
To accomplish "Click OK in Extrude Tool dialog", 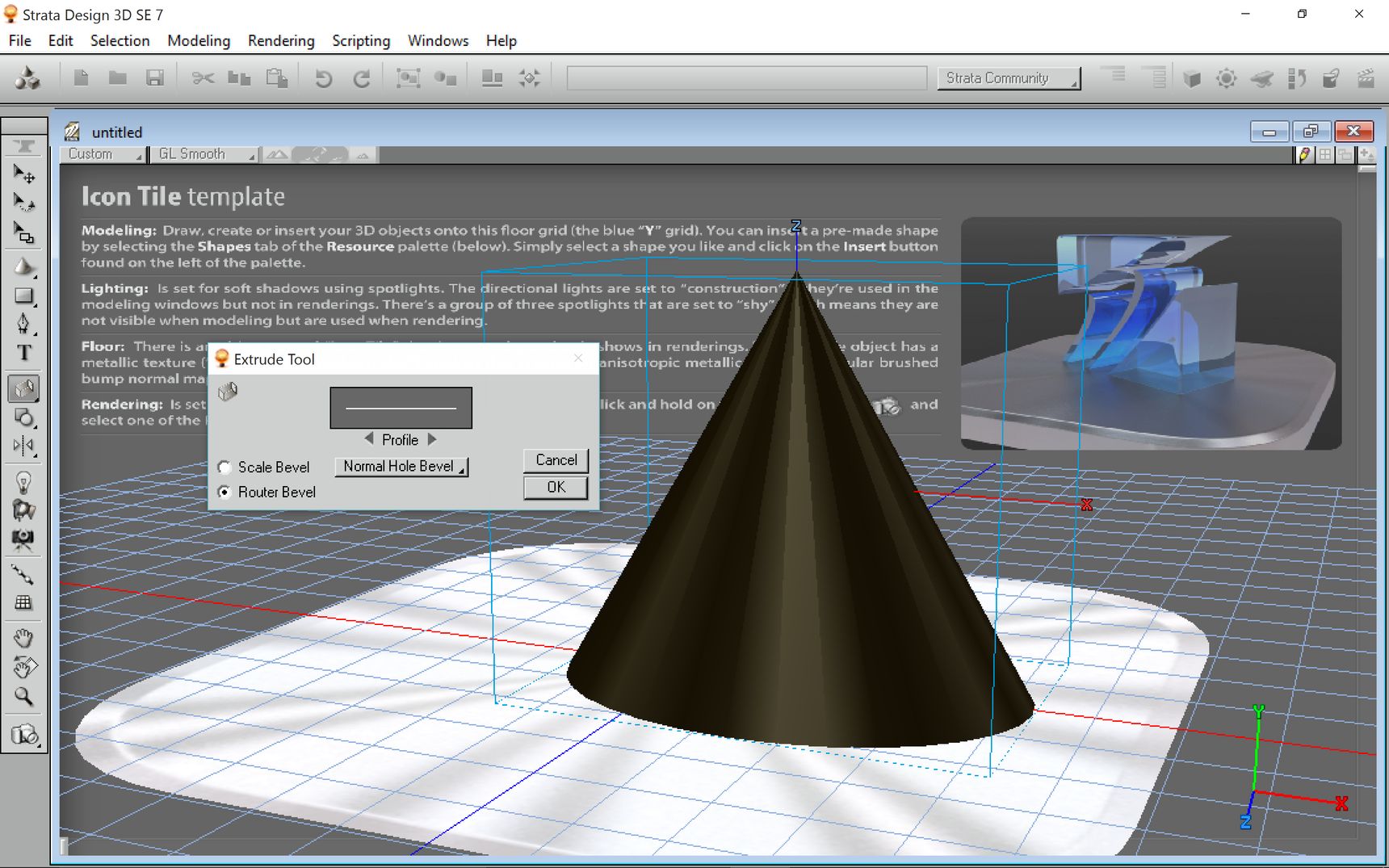I will click(x=556, y=488).
